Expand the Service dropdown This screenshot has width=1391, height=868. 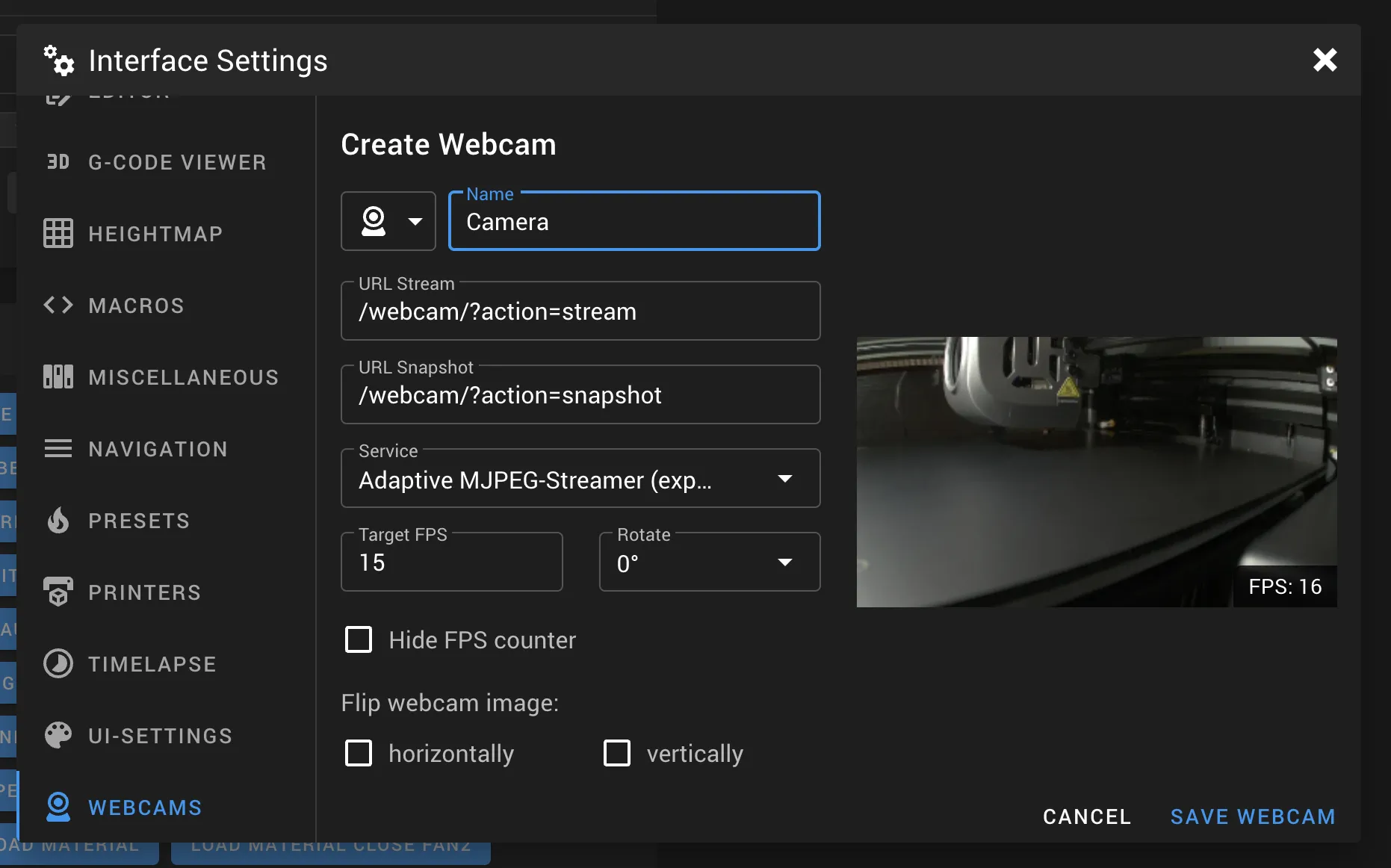click(x=580, y=479)
